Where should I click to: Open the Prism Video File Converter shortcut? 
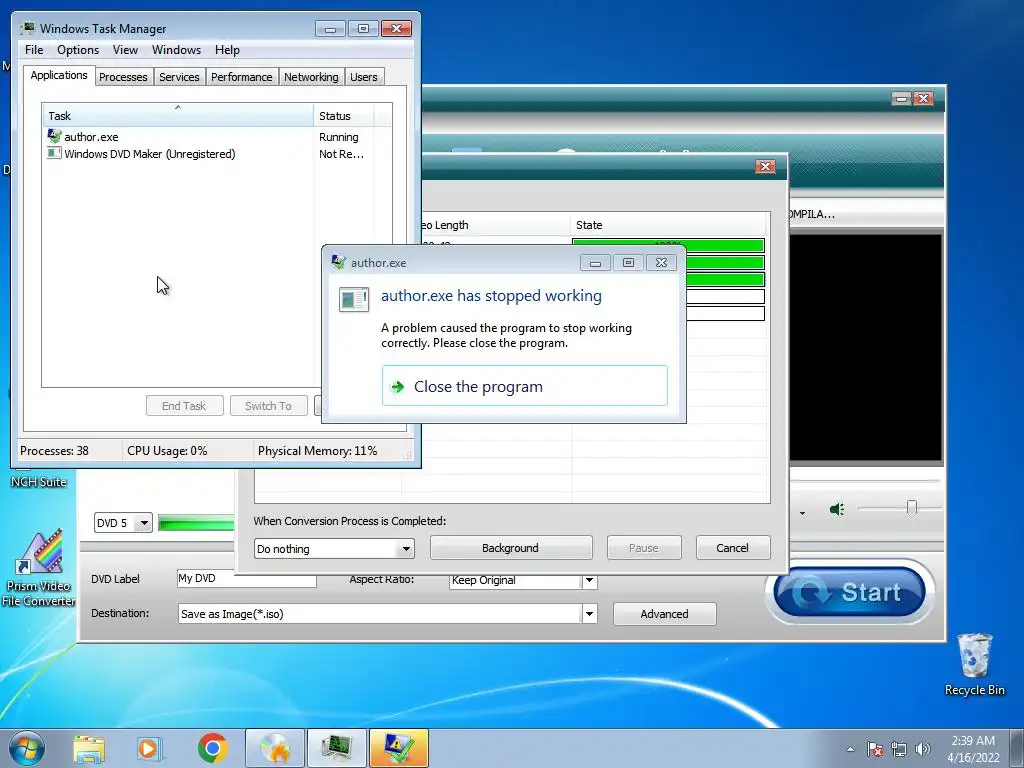click(39, 568)
